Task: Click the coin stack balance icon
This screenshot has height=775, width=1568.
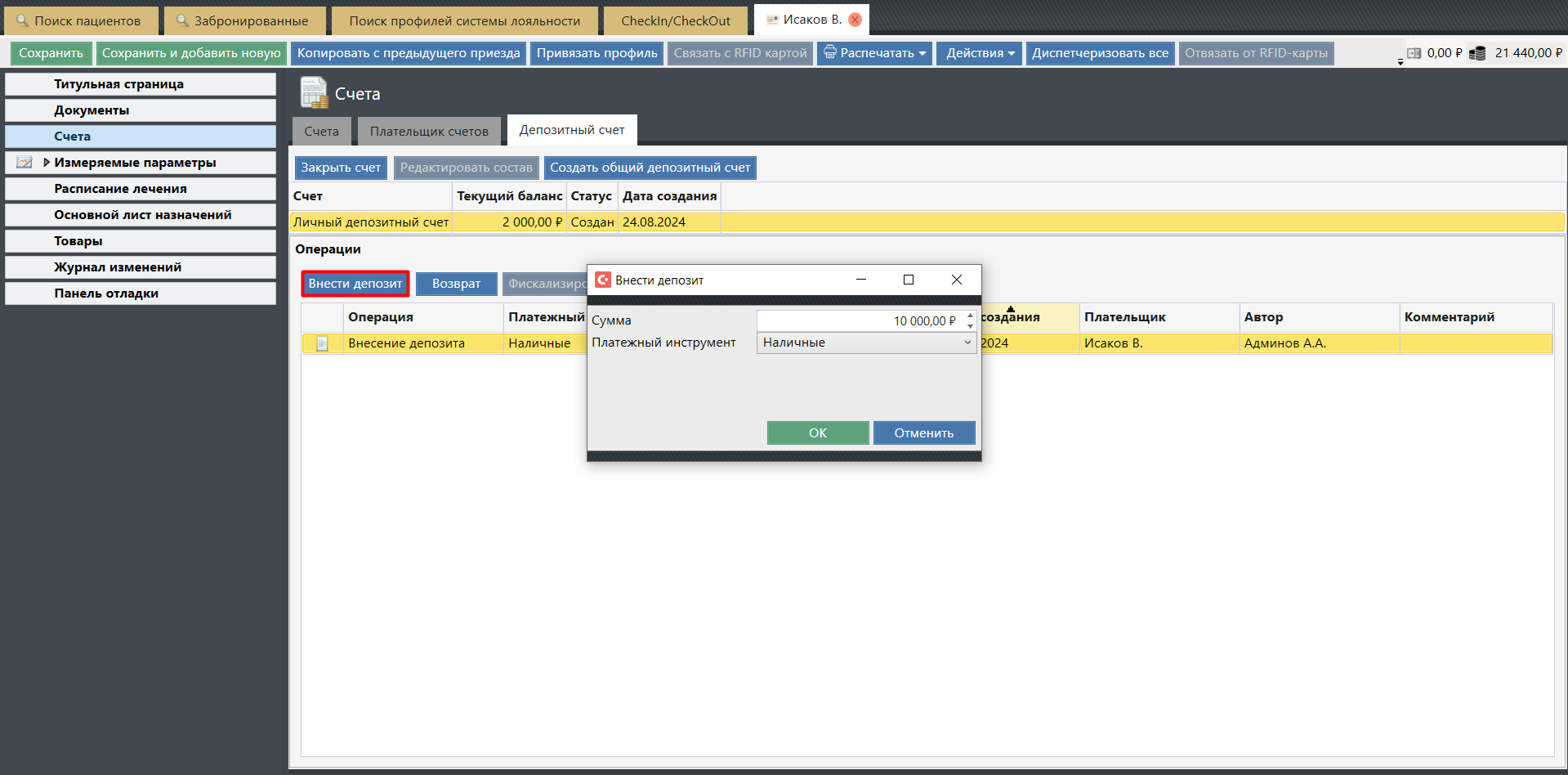Action: (x=1477, y=53)
